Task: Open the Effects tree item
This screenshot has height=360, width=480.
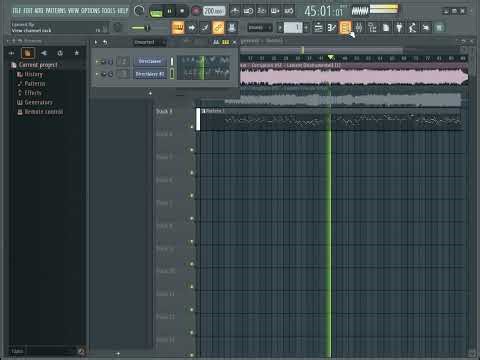Action: click(x=29, y=93)
